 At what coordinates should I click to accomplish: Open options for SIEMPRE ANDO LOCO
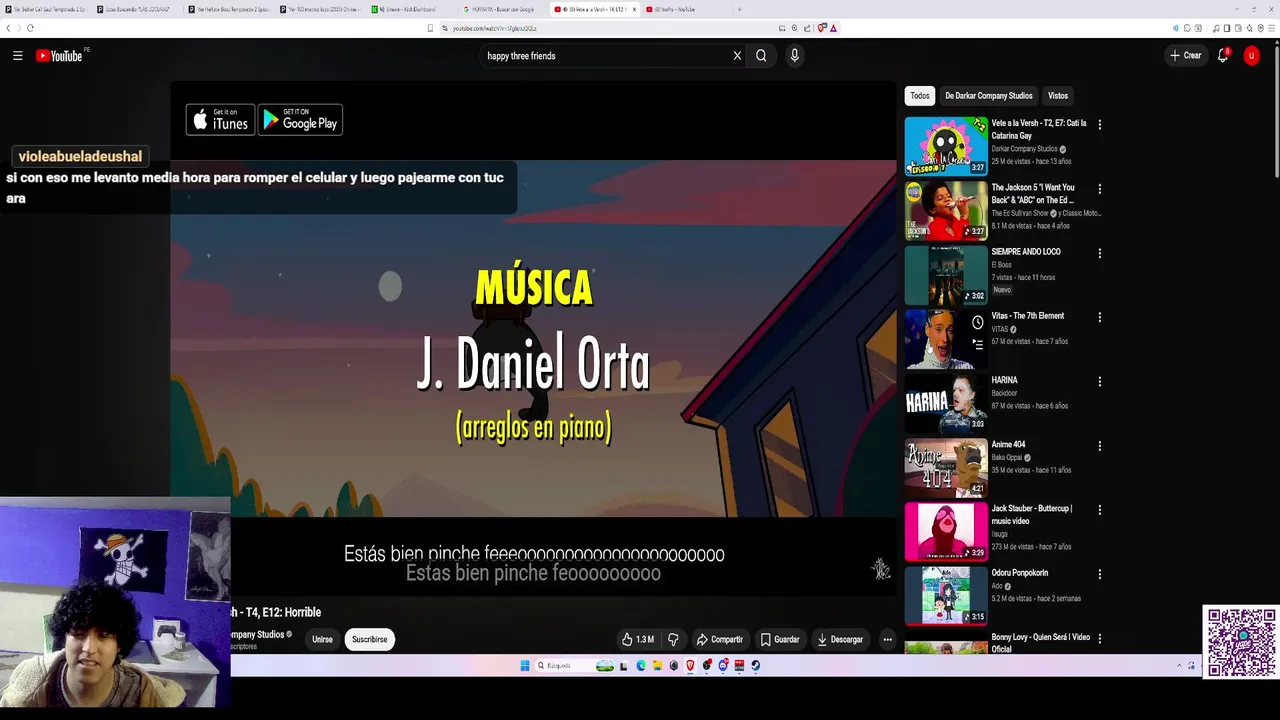pos(1100,253)
